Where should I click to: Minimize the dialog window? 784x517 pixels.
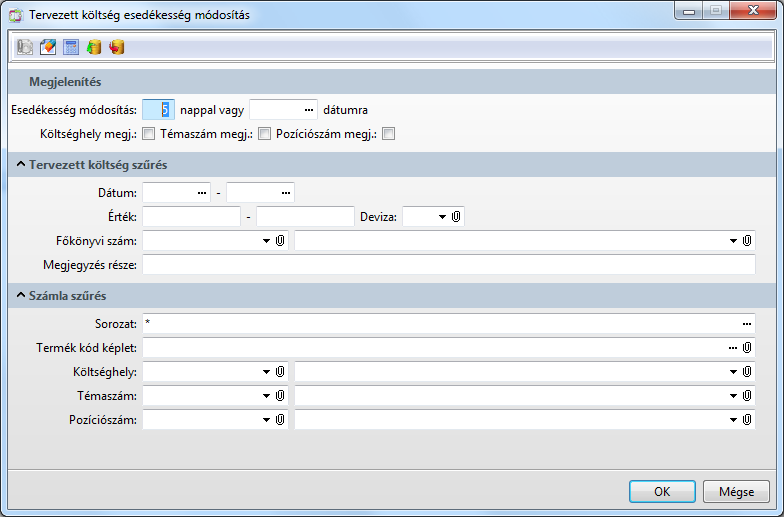(x=689, y=11)
